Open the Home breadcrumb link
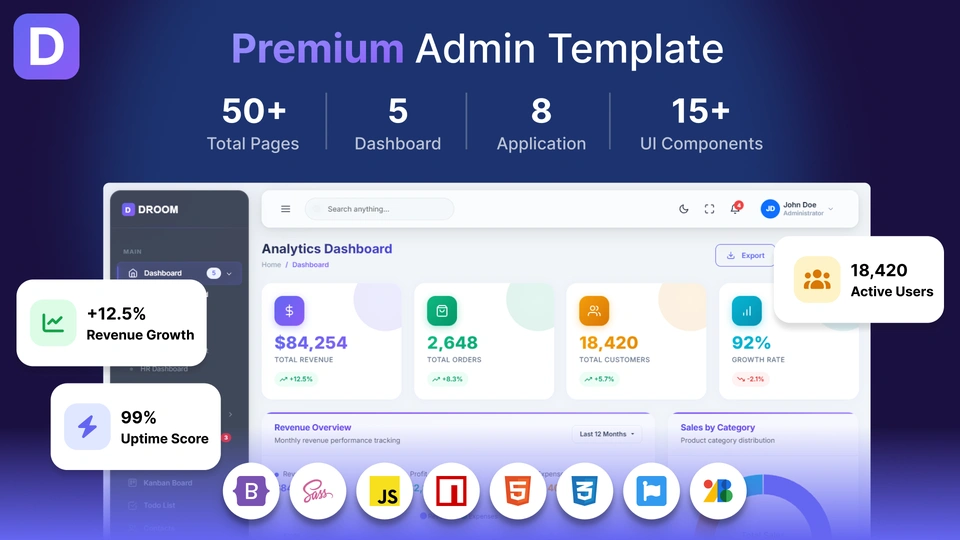This screenshot has height=540, width=960. point(271,264)
